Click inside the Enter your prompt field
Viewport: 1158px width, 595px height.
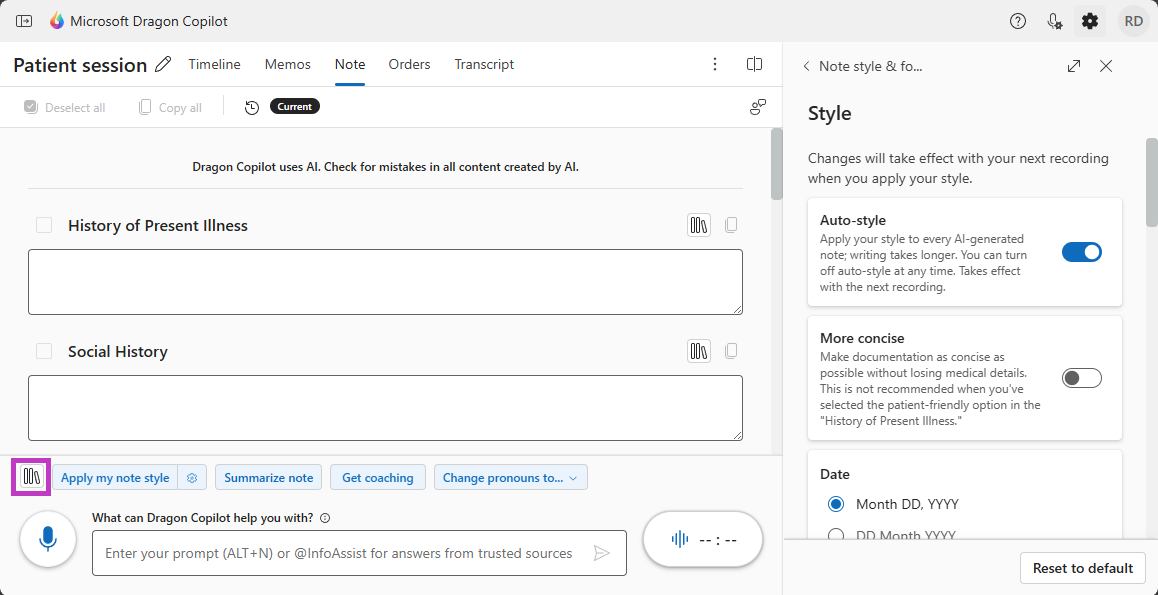(340, 553)
